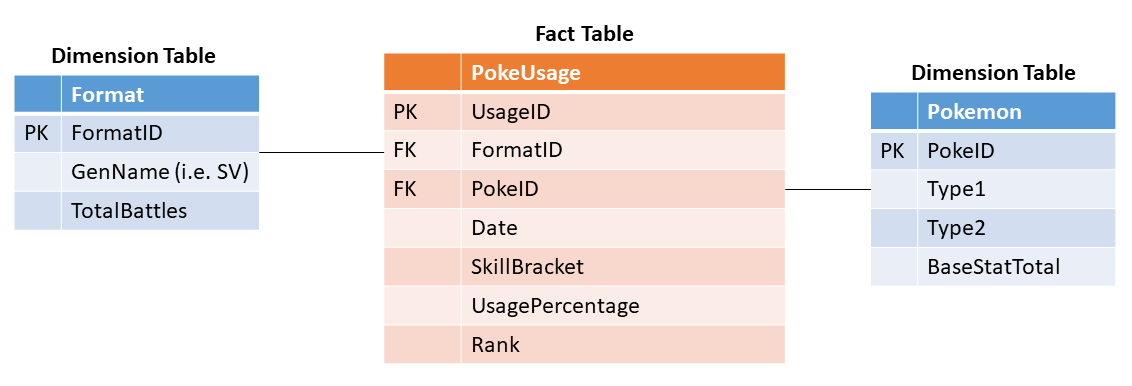Select the Pokemon table header

coord(993,112)
